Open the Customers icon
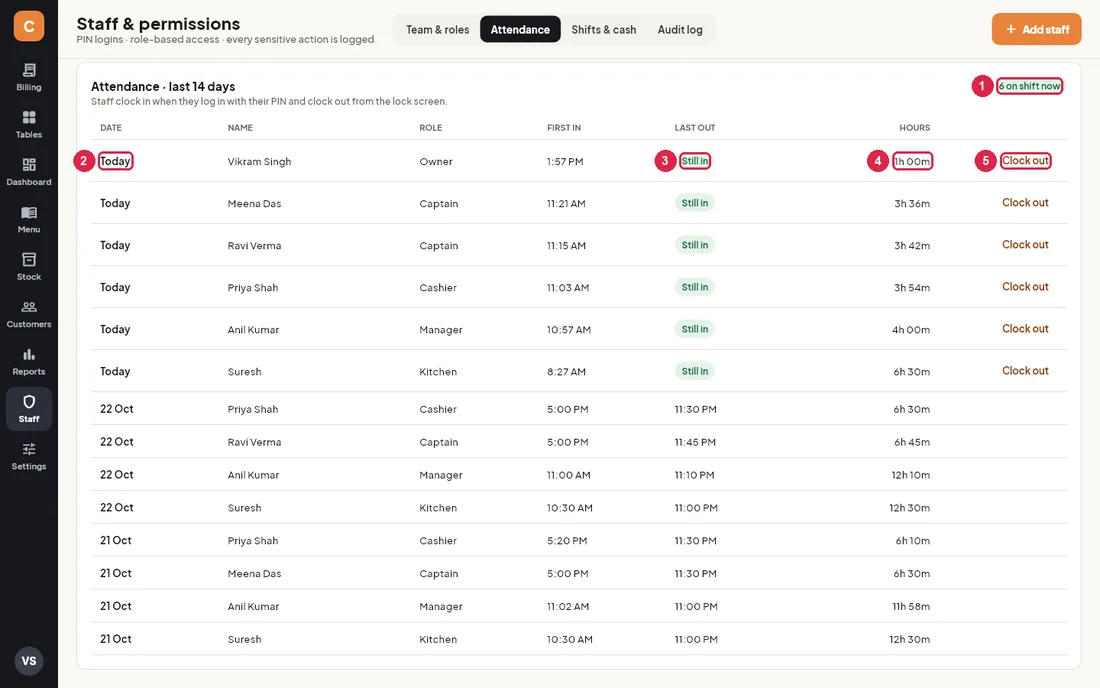Screen dimensions: 1100x688 (x=29, y=307)
